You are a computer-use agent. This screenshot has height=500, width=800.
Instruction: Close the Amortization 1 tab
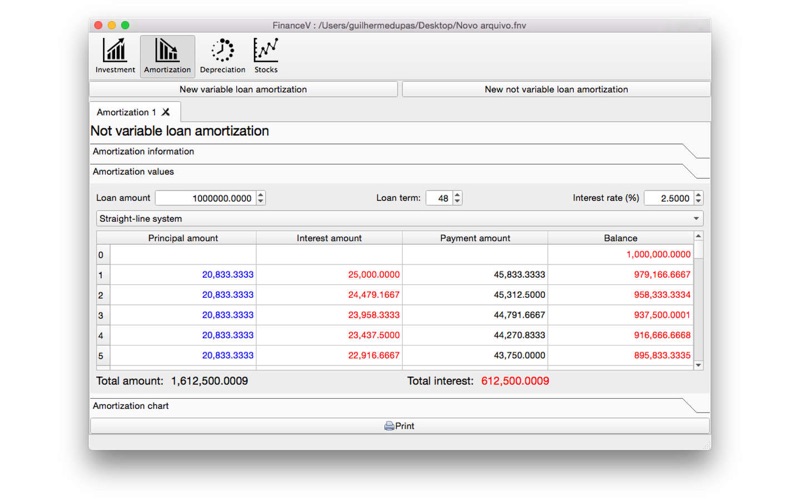click(166, 112)
